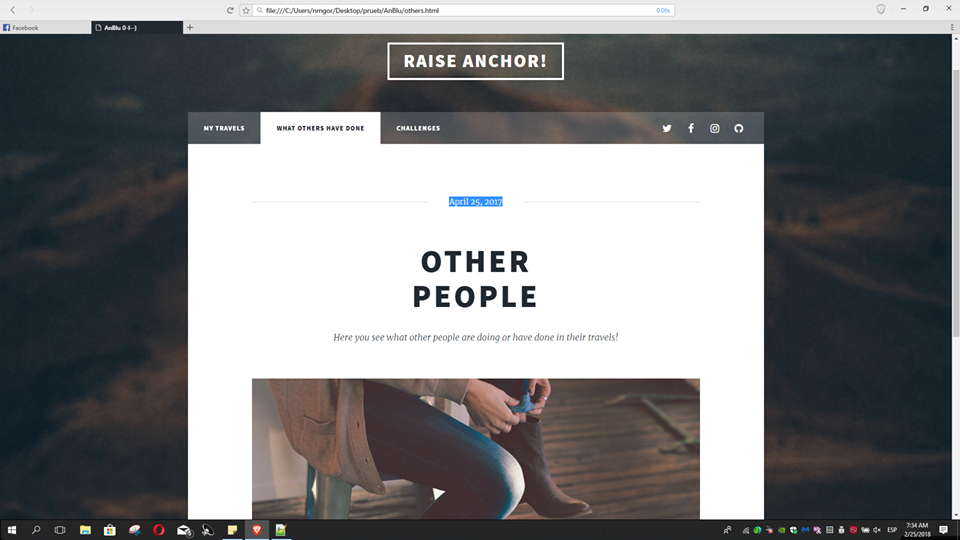
Task: Open File Explorer from the taskbar
Action: pyautogui.click(x=85, y=530)
